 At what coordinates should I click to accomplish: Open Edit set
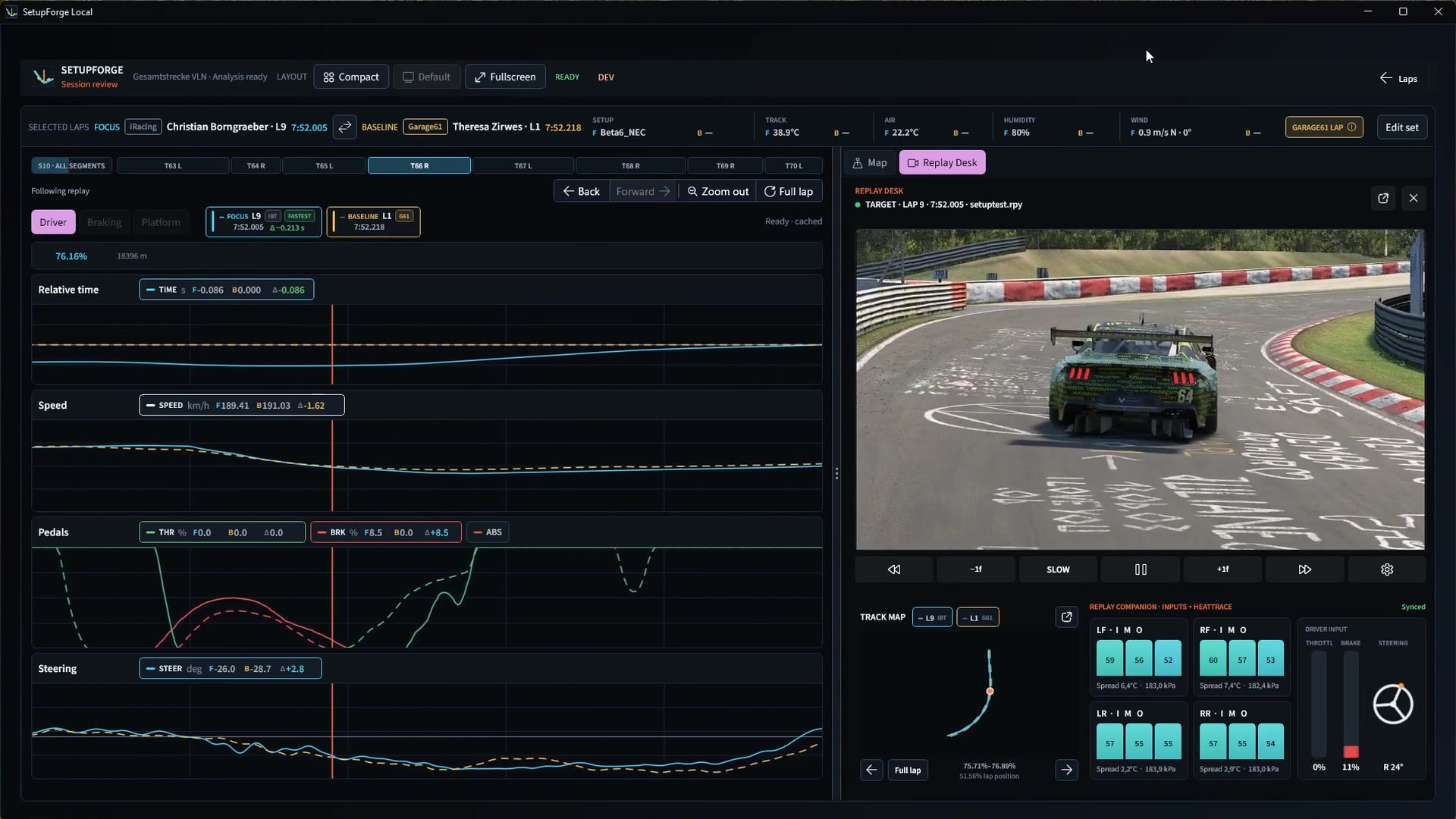[1401, 127]
